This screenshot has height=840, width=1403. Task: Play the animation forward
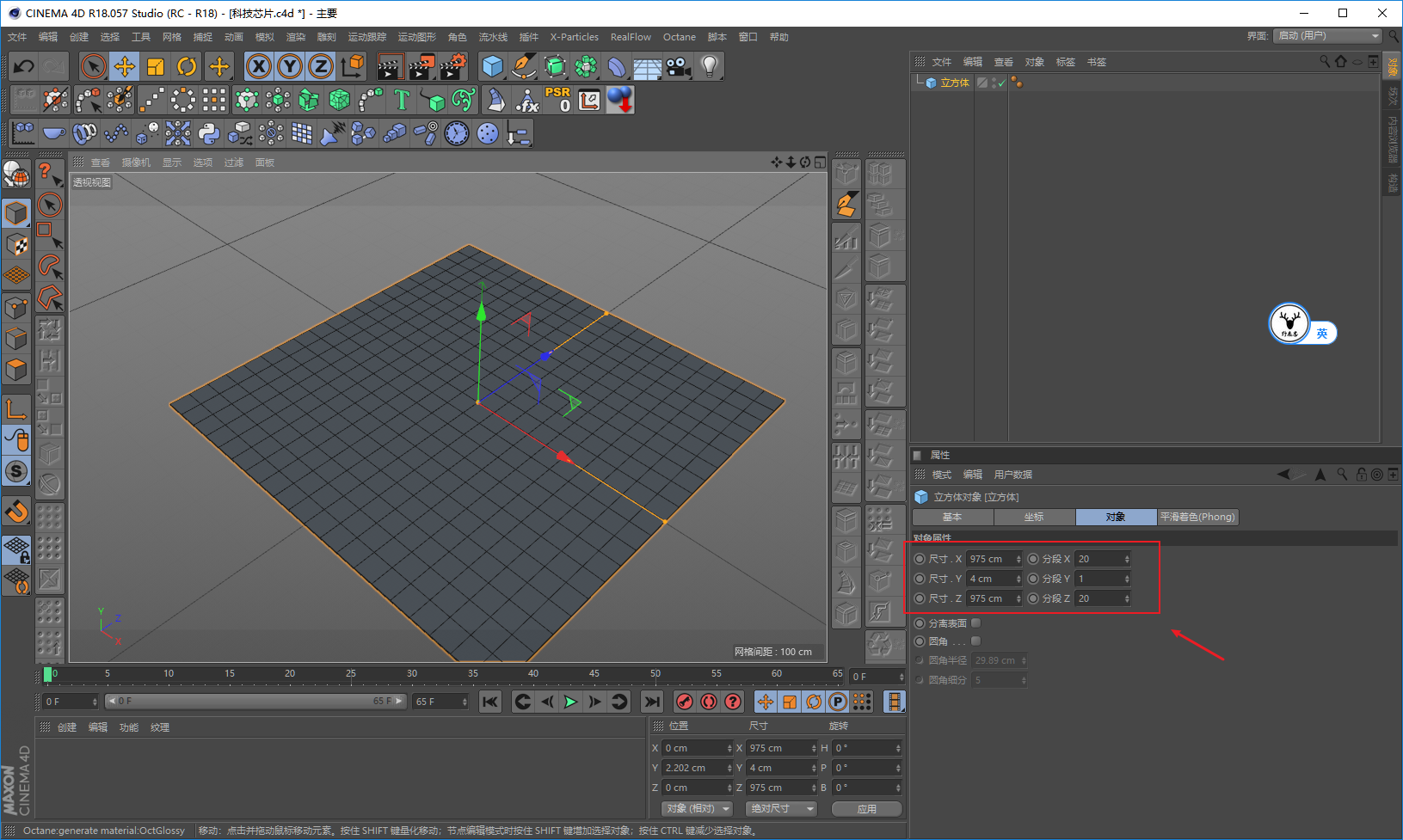(570, 702)
